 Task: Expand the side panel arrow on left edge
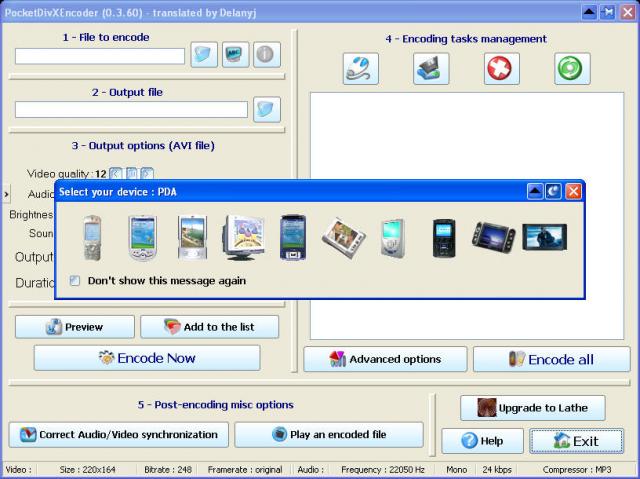6,194
